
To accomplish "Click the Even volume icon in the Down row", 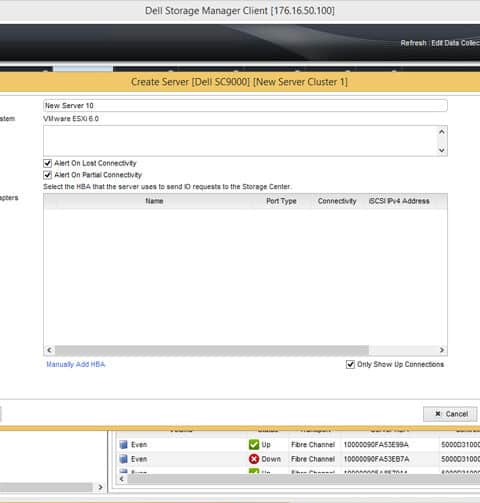I will pyautogui.click(x=124, y=459).
